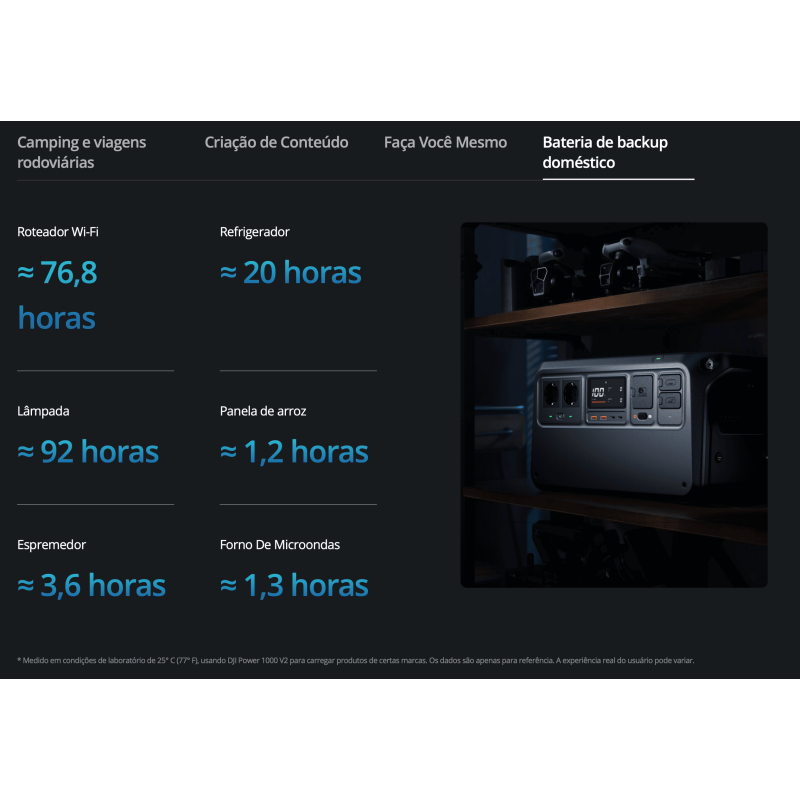Click the ≈ 20 horas runtime
Viewport: 800px width, 800px height.
(x=291, y=272)
